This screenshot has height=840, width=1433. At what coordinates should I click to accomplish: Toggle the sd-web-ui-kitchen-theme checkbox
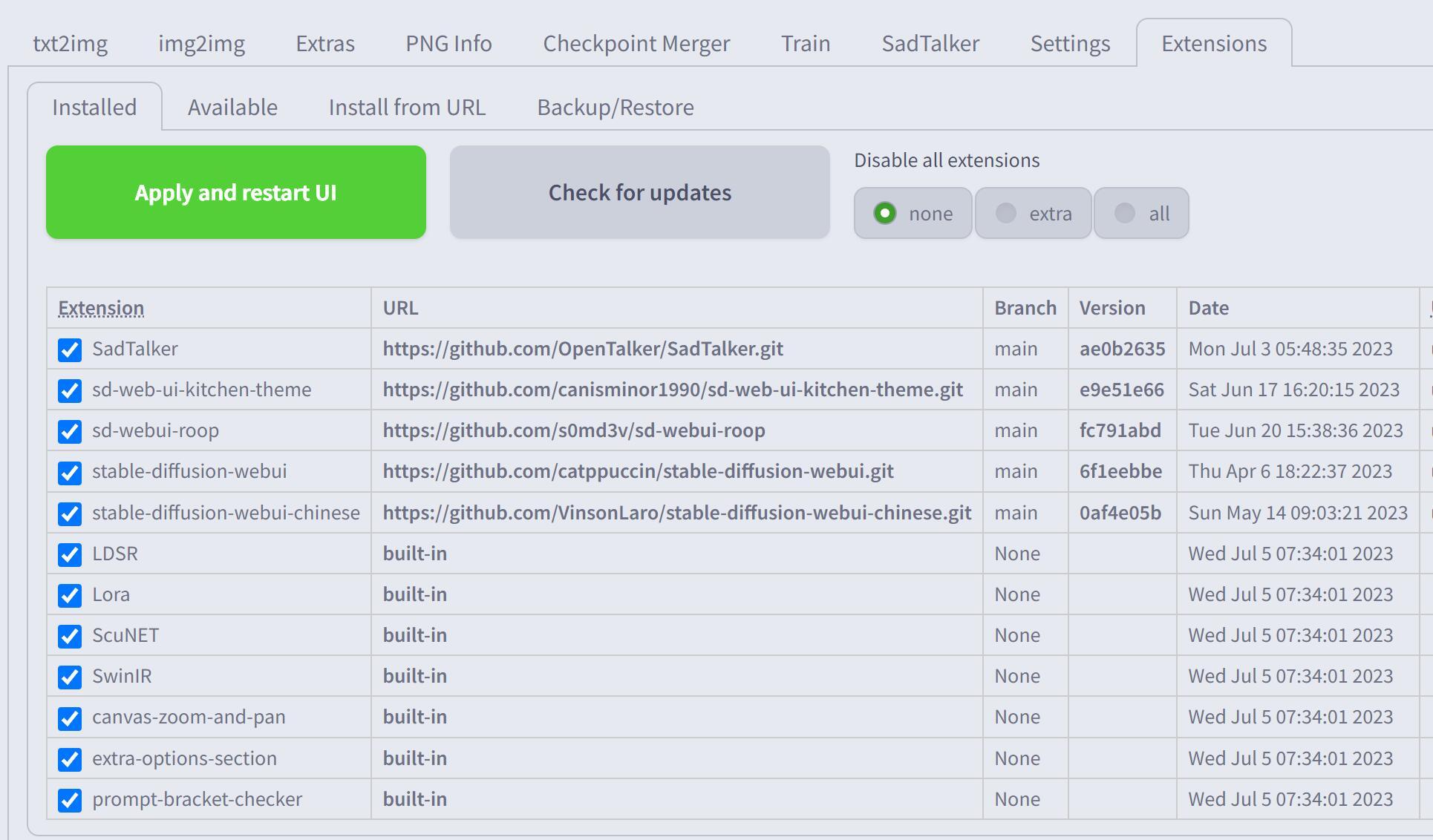pyautogui.click(x=70, y=390)
